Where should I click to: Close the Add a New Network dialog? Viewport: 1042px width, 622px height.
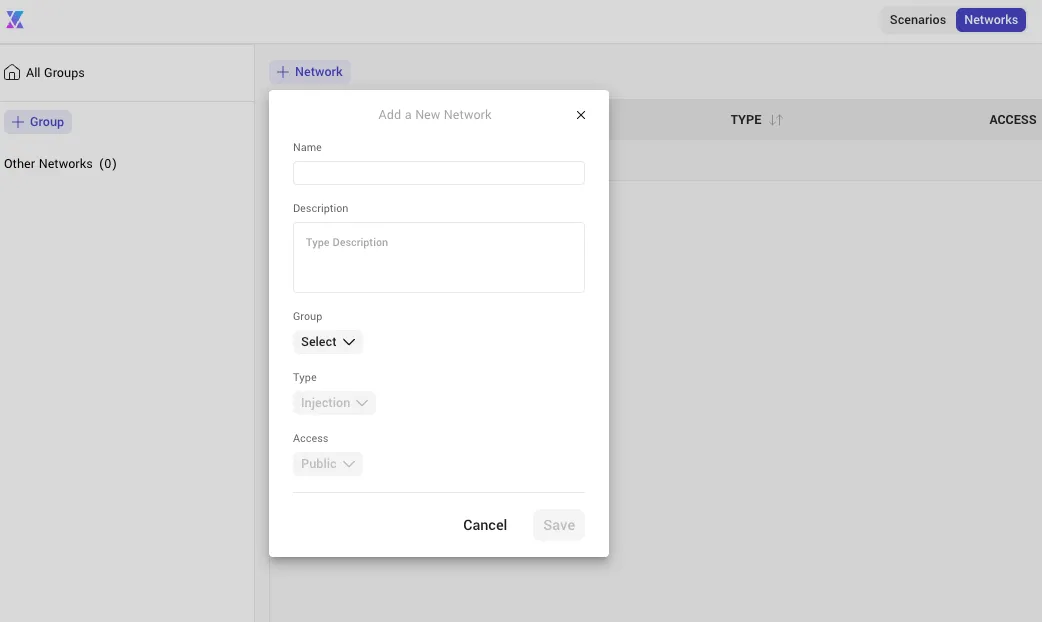click(x=581, y=115)
